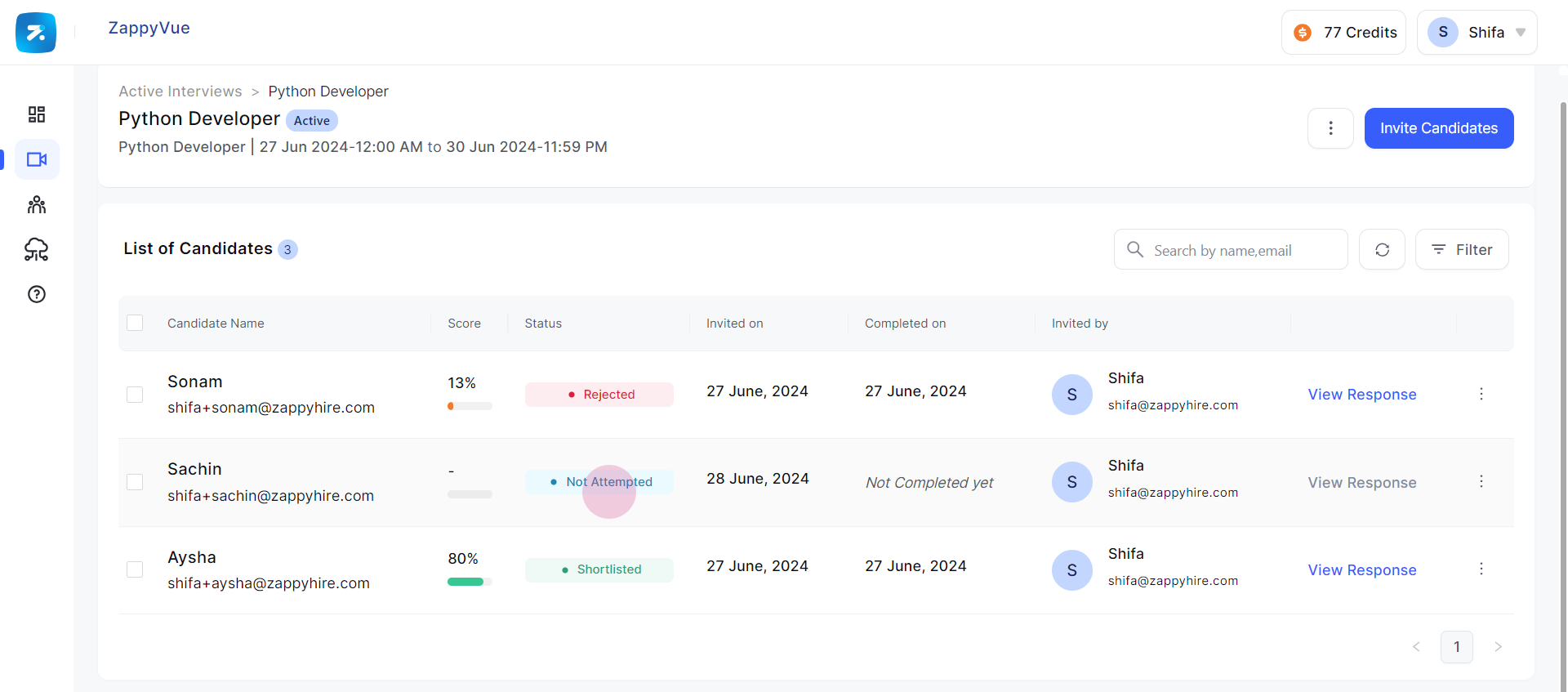Click the orange credits coin icon
This screenshot has height=692, width=1568.
1303,33
